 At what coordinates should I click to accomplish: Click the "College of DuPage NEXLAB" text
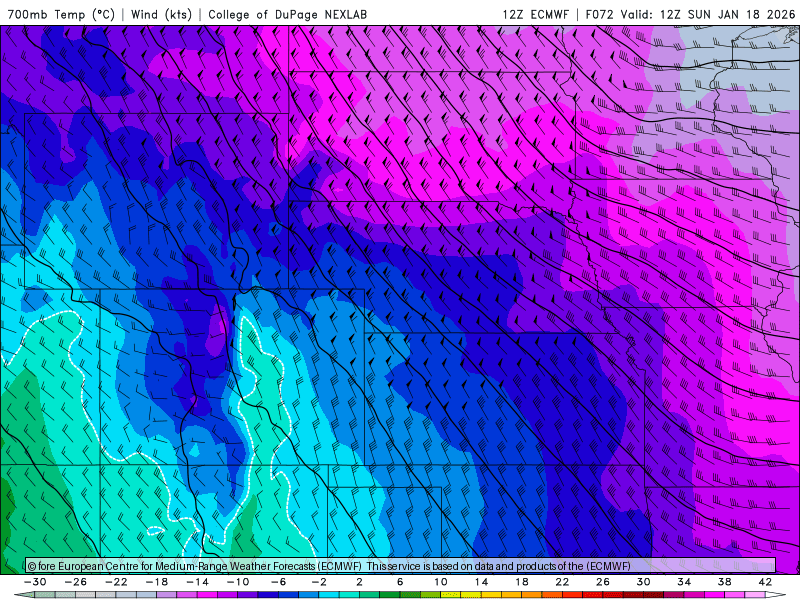coord(287,14)
